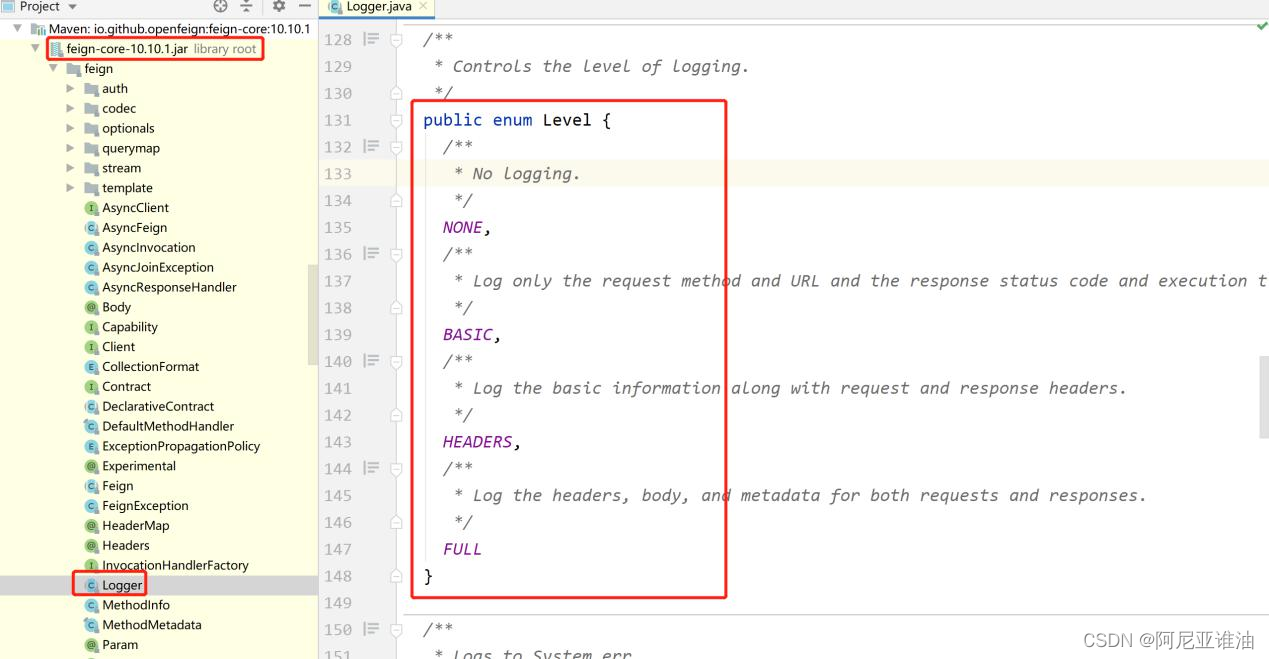The image size is (1269, 659).
Task: Expand the template folder
Action: (x=71, y=188)
